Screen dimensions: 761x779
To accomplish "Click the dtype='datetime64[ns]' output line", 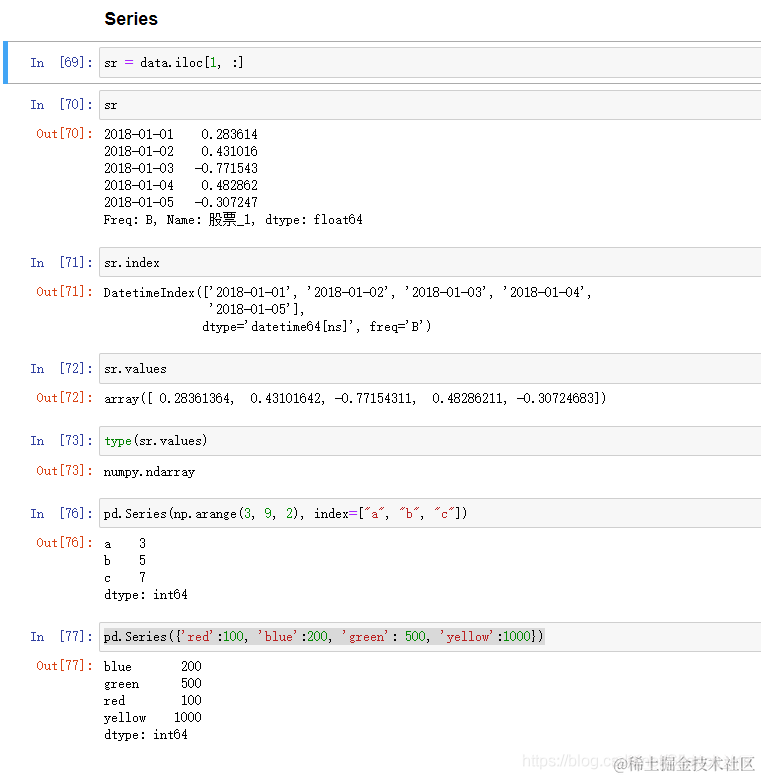I will (x=316, y=326).
